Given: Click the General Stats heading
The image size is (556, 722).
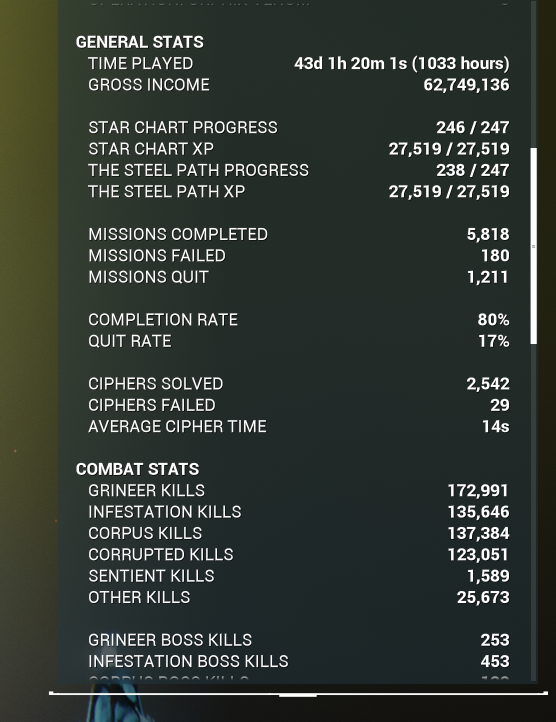Looking at the screenshot, I should coord(140,42).
